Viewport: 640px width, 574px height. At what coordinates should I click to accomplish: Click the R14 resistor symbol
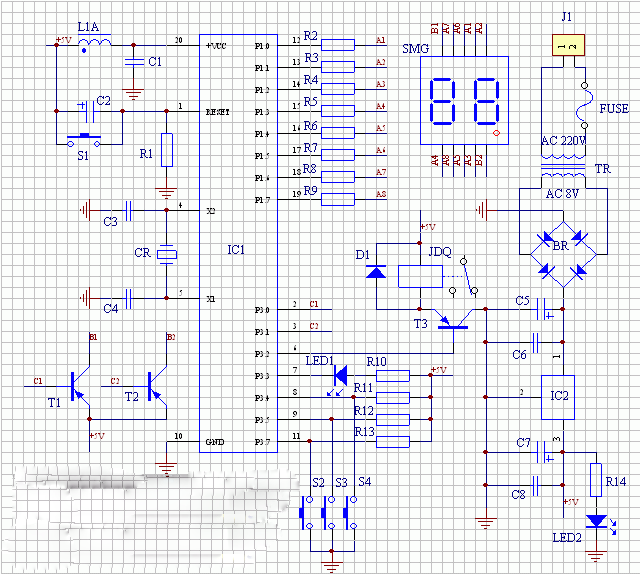point(596,480)
